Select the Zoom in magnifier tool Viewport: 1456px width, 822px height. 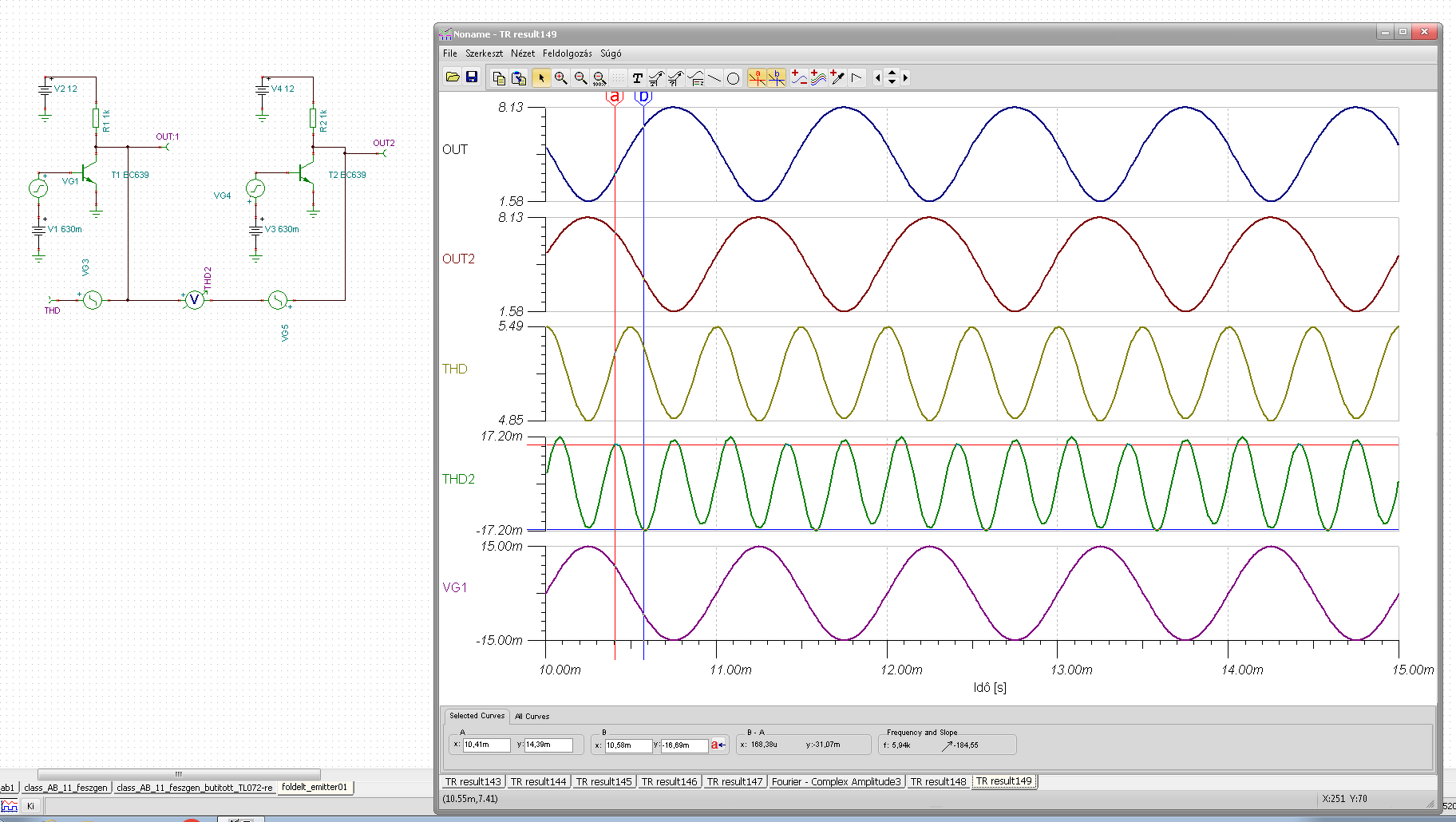(x=561, y=77)
